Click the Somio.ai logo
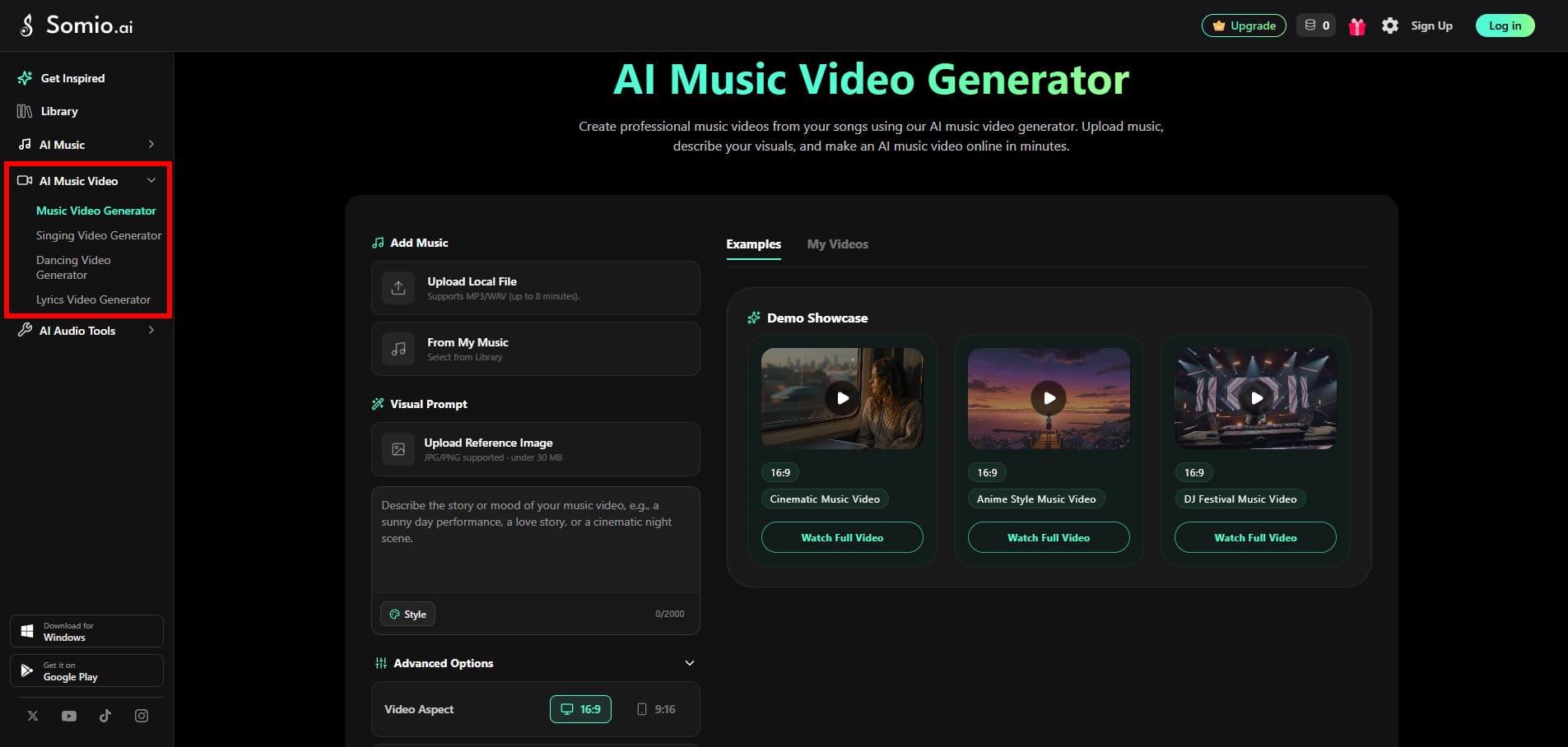 [76, 26]
